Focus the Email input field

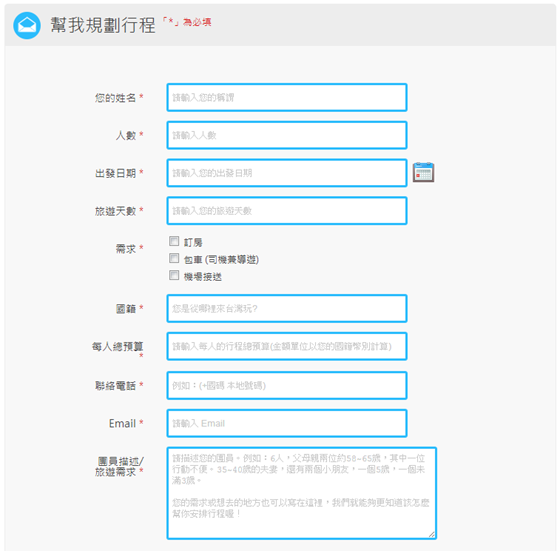[287, 423]
